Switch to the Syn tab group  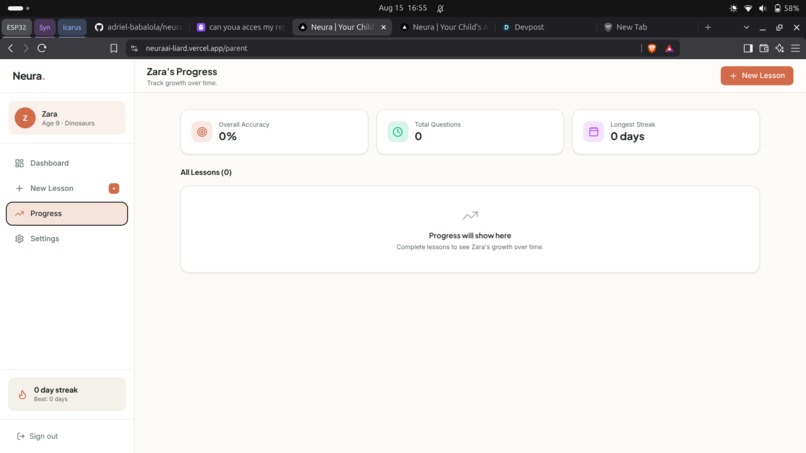[x=45, y=27]
